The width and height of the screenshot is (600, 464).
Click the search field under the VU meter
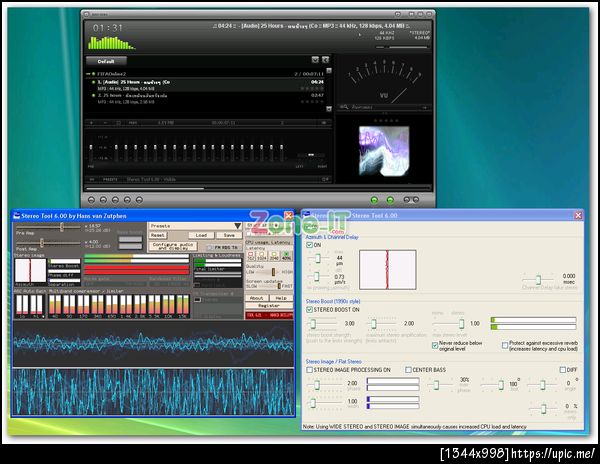(386, 107)
